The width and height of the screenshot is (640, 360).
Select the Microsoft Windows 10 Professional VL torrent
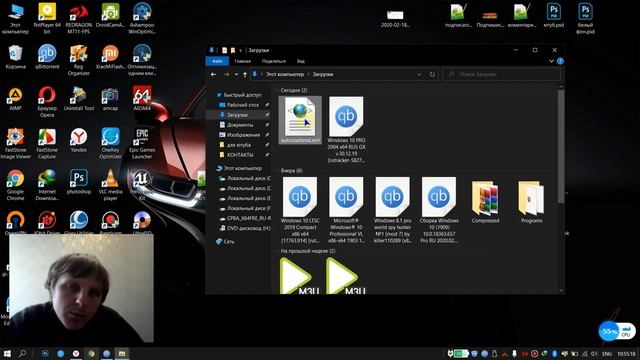346,210
